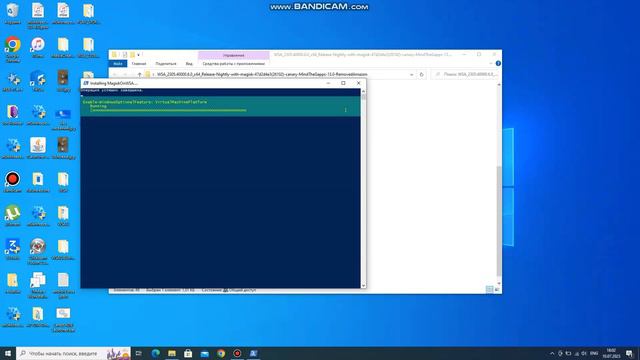Go up one folder level in Explorer
Viewport: 640px width, 360px height.
pyautogui.click(x=140, y=75)
